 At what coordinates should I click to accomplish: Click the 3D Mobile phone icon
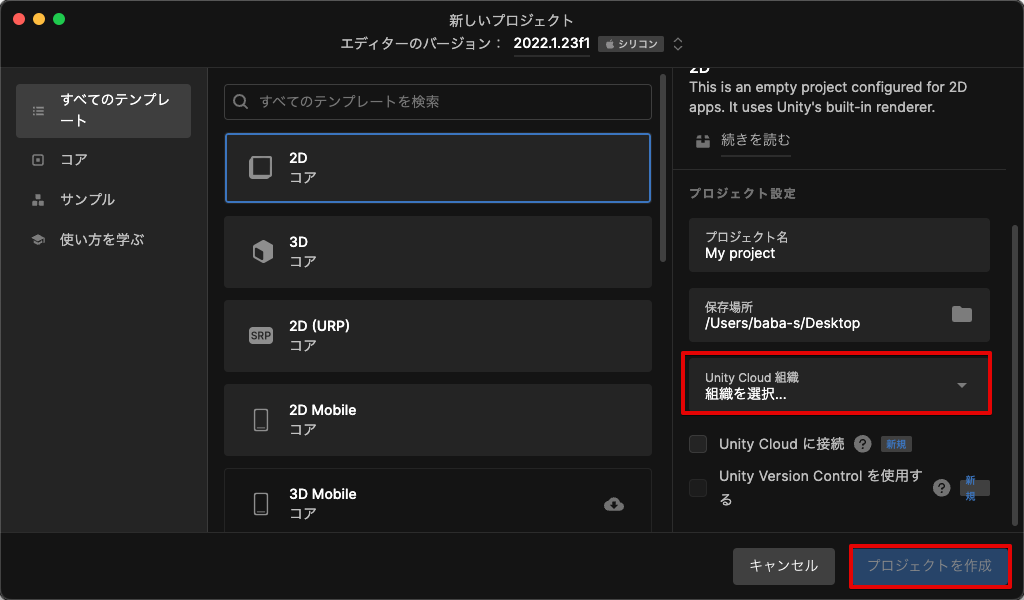pos(261,504)
